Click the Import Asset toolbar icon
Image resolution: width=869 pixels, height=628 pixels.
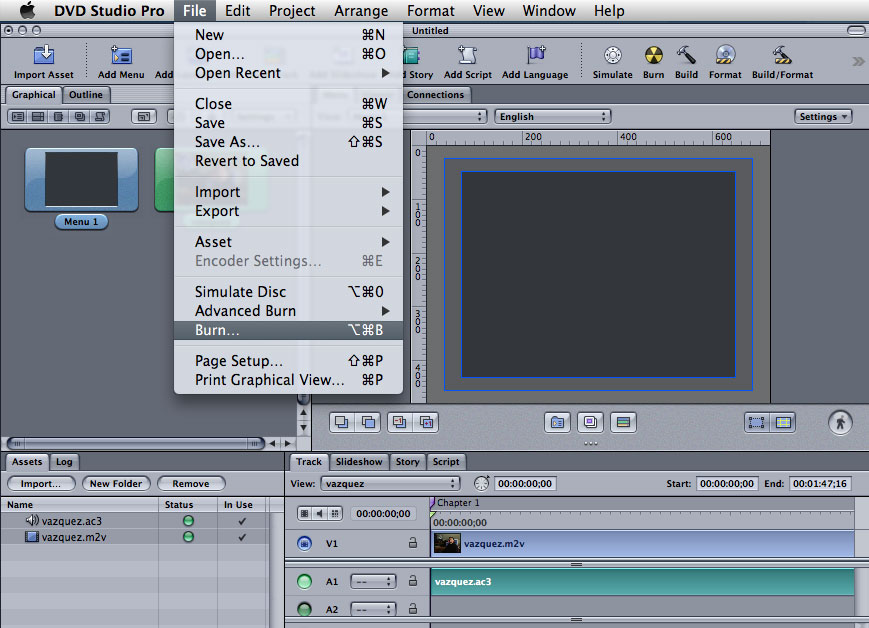44,55
